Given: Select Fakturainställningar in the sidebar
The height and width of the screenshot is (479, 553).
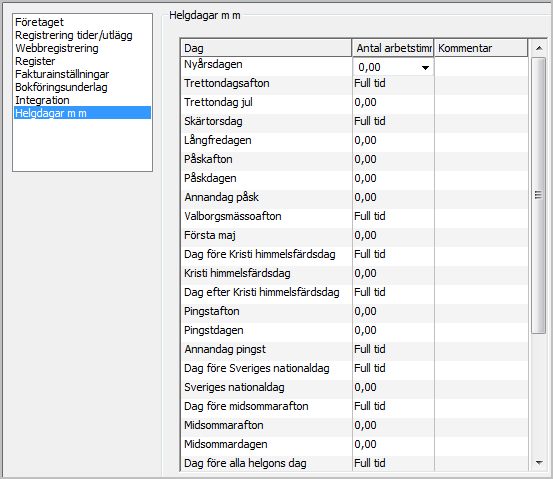Looking at the screenshot, I should click(62, 74).
